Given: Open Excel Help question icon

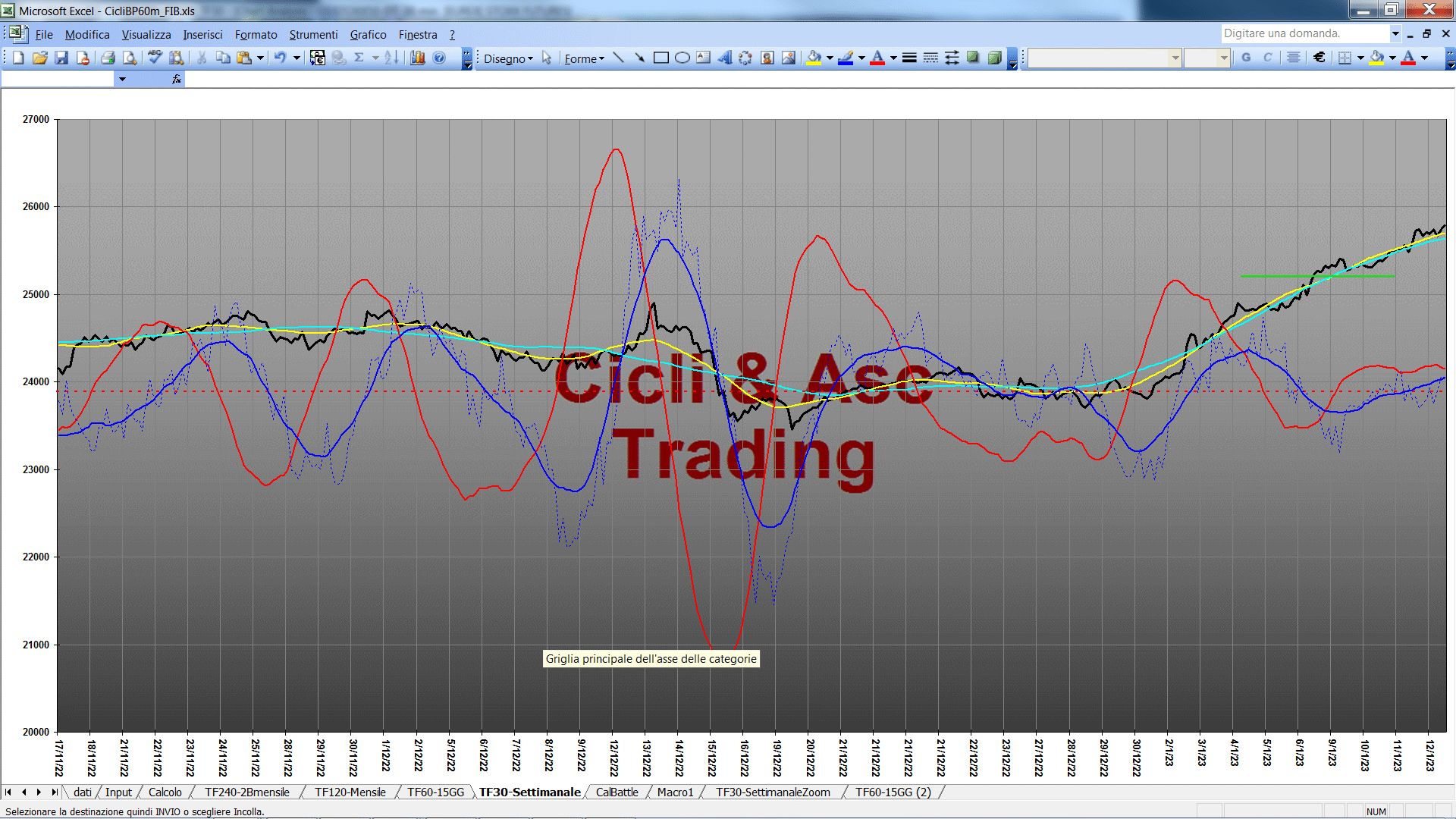Looking at the screenshot, I should (439, 58).
